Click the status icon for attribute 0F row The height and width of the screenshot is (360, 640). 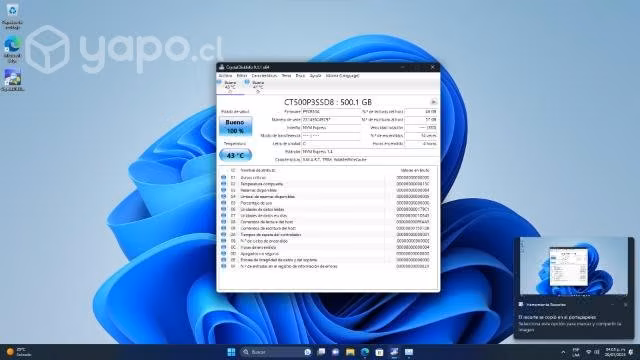223,266
